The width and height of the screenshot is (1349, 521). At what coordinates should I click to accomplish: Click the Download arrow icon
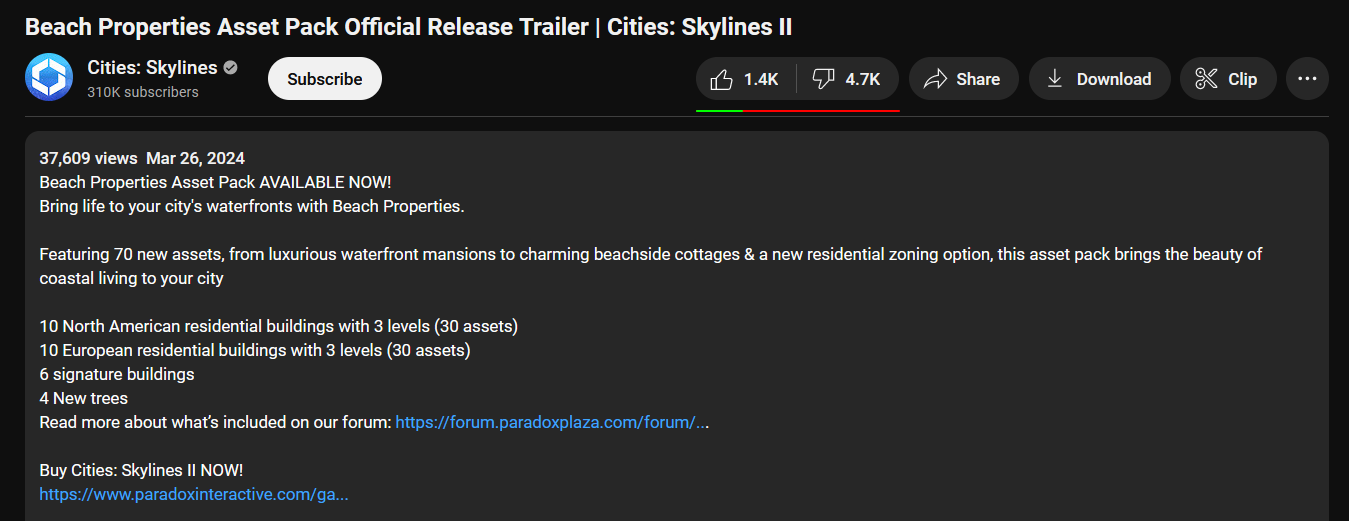click(1054, 79)
